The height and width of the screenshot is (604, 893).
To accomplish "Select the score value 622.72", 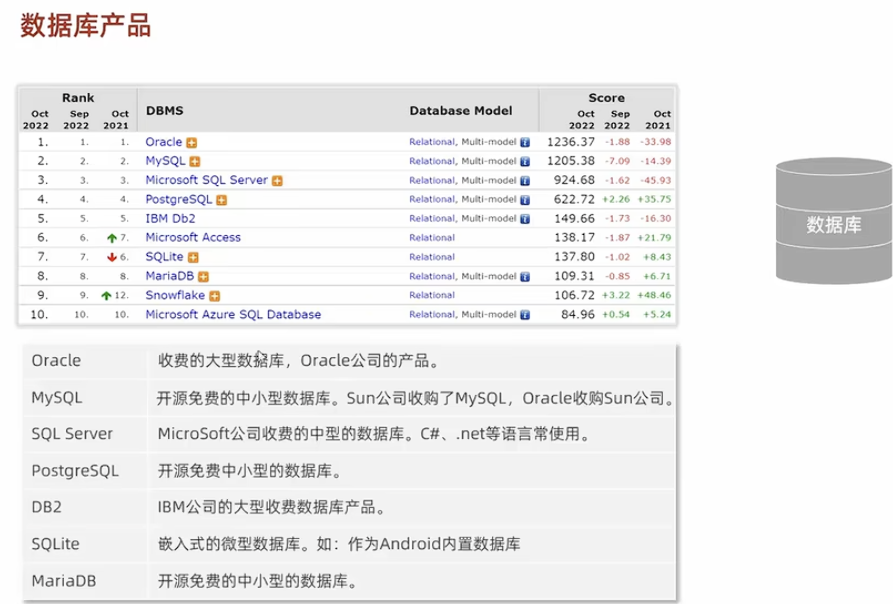I will (x=574, y=199).
